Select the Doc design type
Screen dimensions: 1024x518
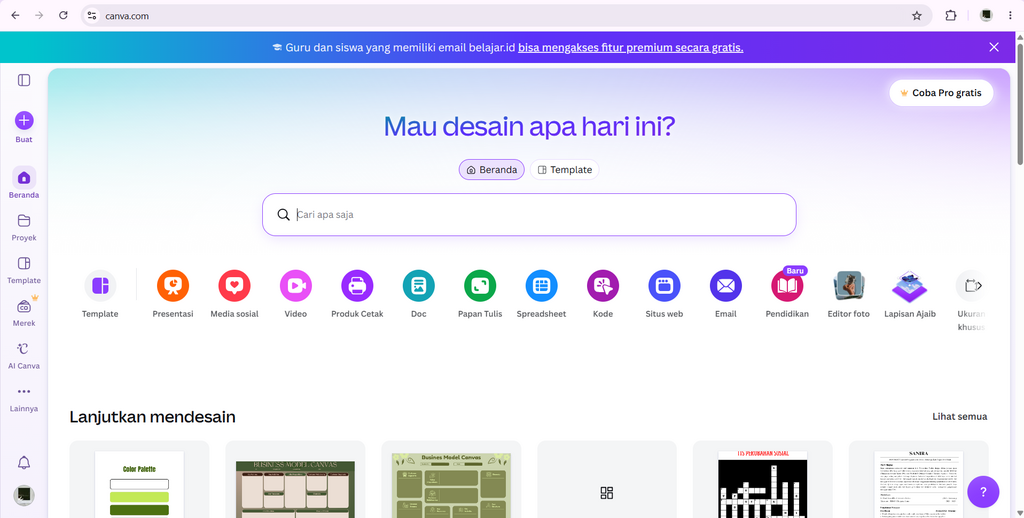pos(419,285)
